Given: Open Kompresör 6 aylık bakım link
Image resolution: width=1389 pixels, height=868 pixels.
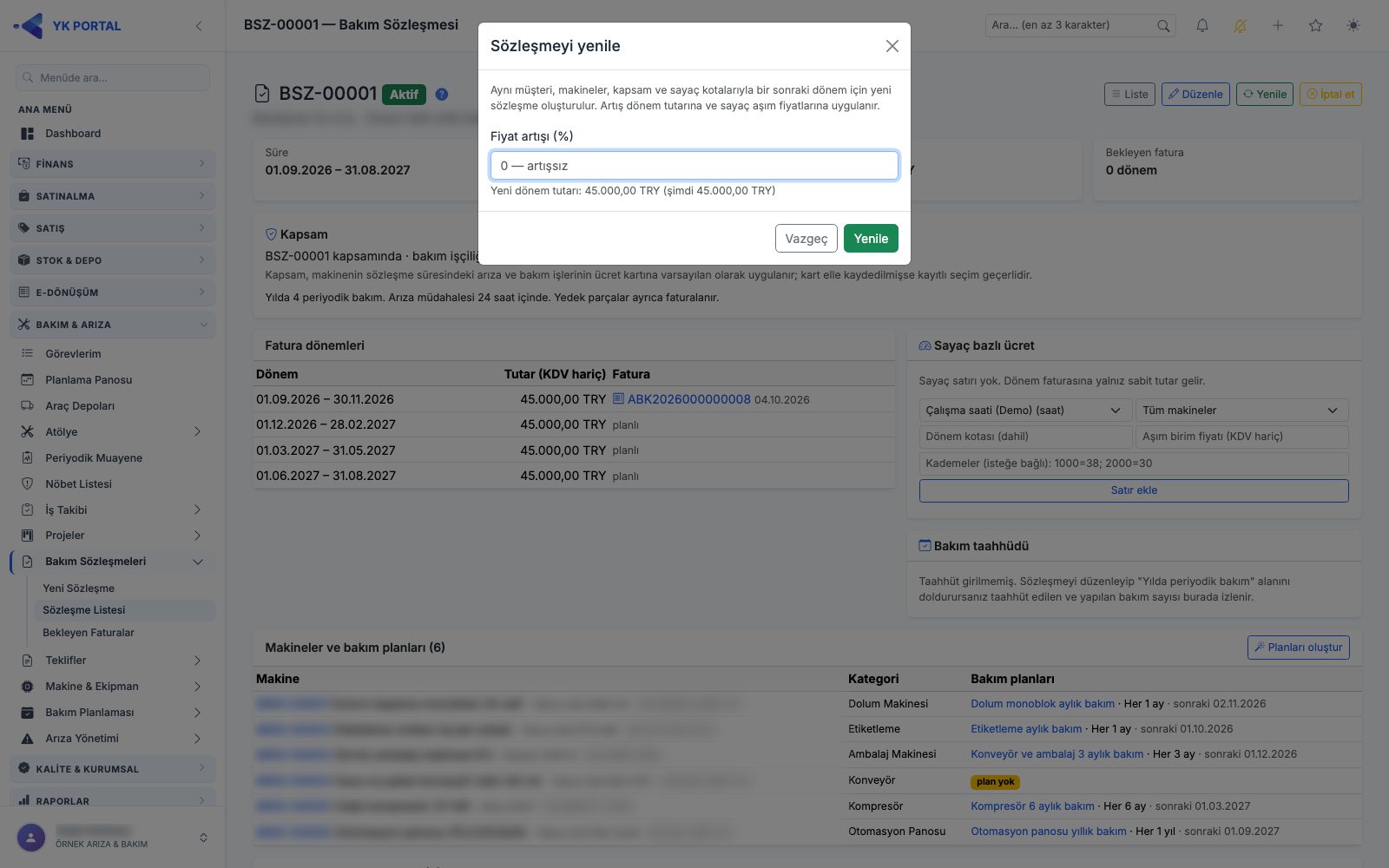Looking at the screenshot, I should click(1032, 806).
